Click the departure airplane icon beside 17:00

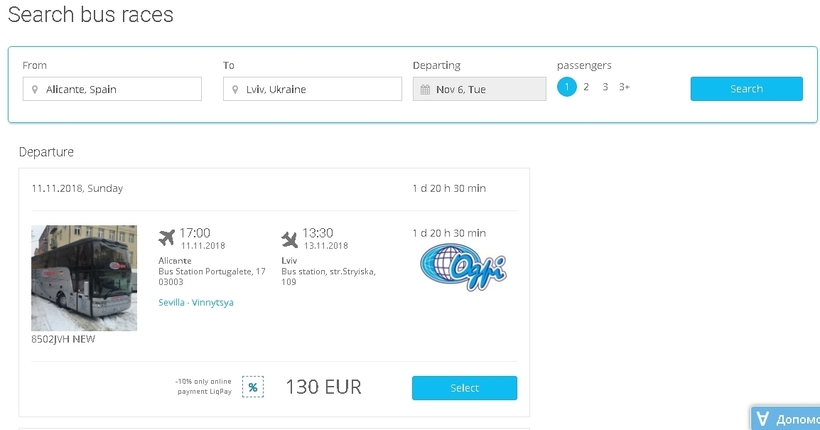point(166,237)
